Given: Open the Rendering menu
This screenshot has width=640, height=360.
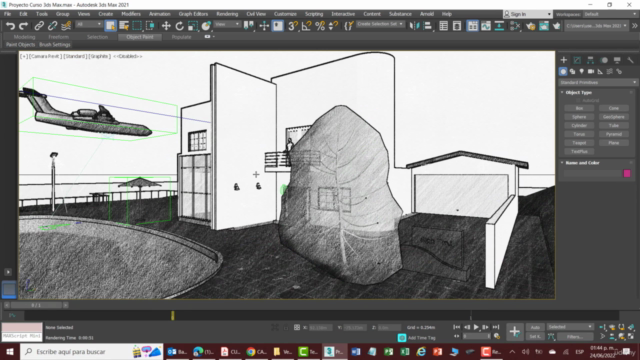Looking at the screenshot, I should click(227, 14).
